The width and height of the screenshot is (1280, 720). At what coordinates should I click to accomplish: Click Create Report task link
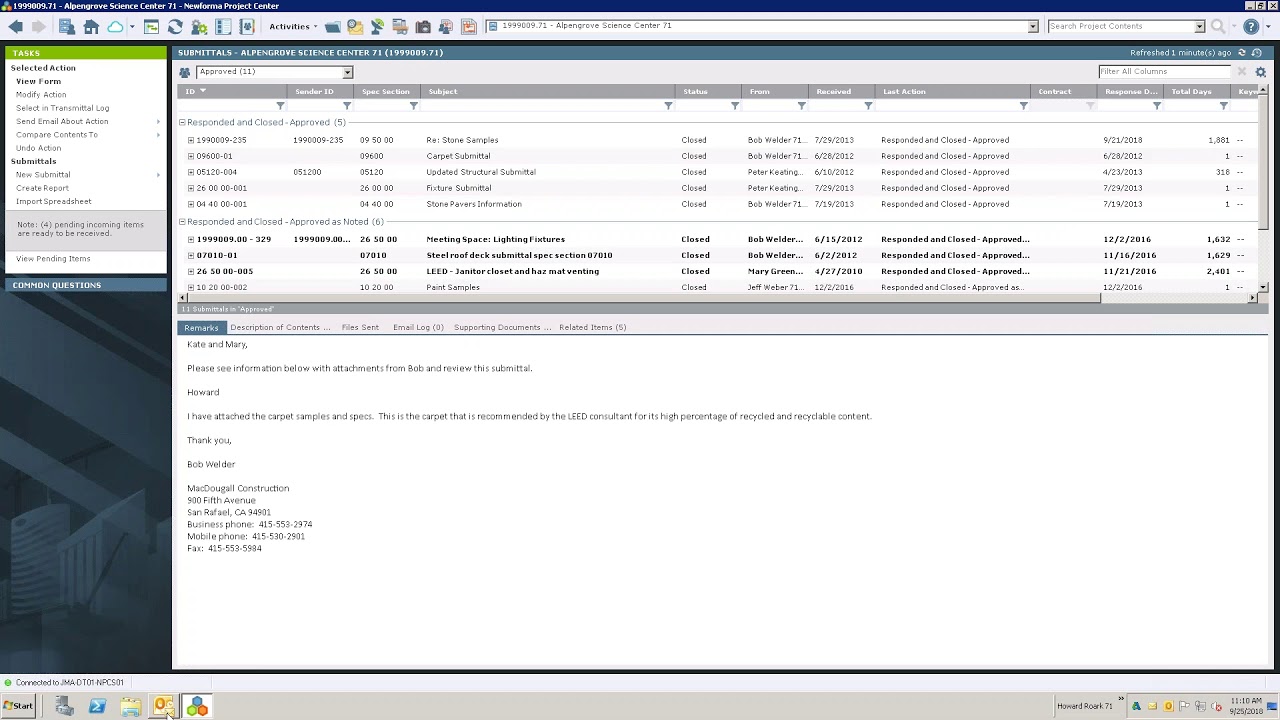pyautogui.click(x=42, y=188)
